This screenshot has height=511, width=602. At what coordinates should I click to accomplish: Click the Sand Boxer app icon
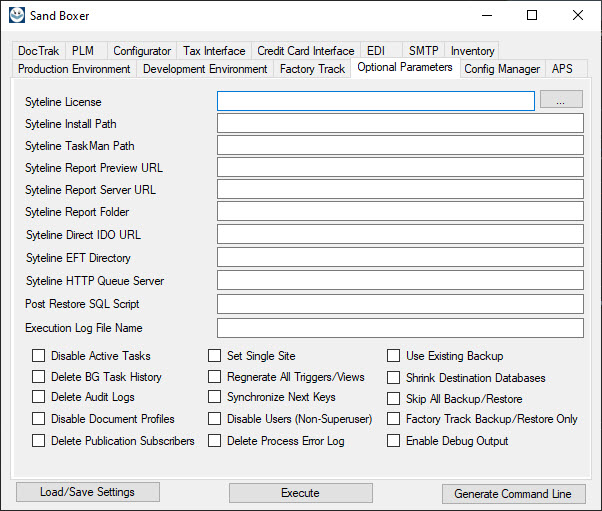(17, 15)
